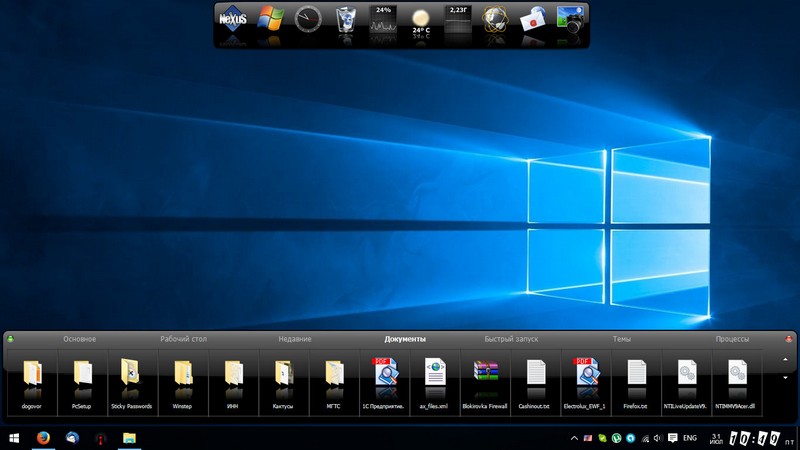Launch the globe network icon in dock

click(495, 19)
